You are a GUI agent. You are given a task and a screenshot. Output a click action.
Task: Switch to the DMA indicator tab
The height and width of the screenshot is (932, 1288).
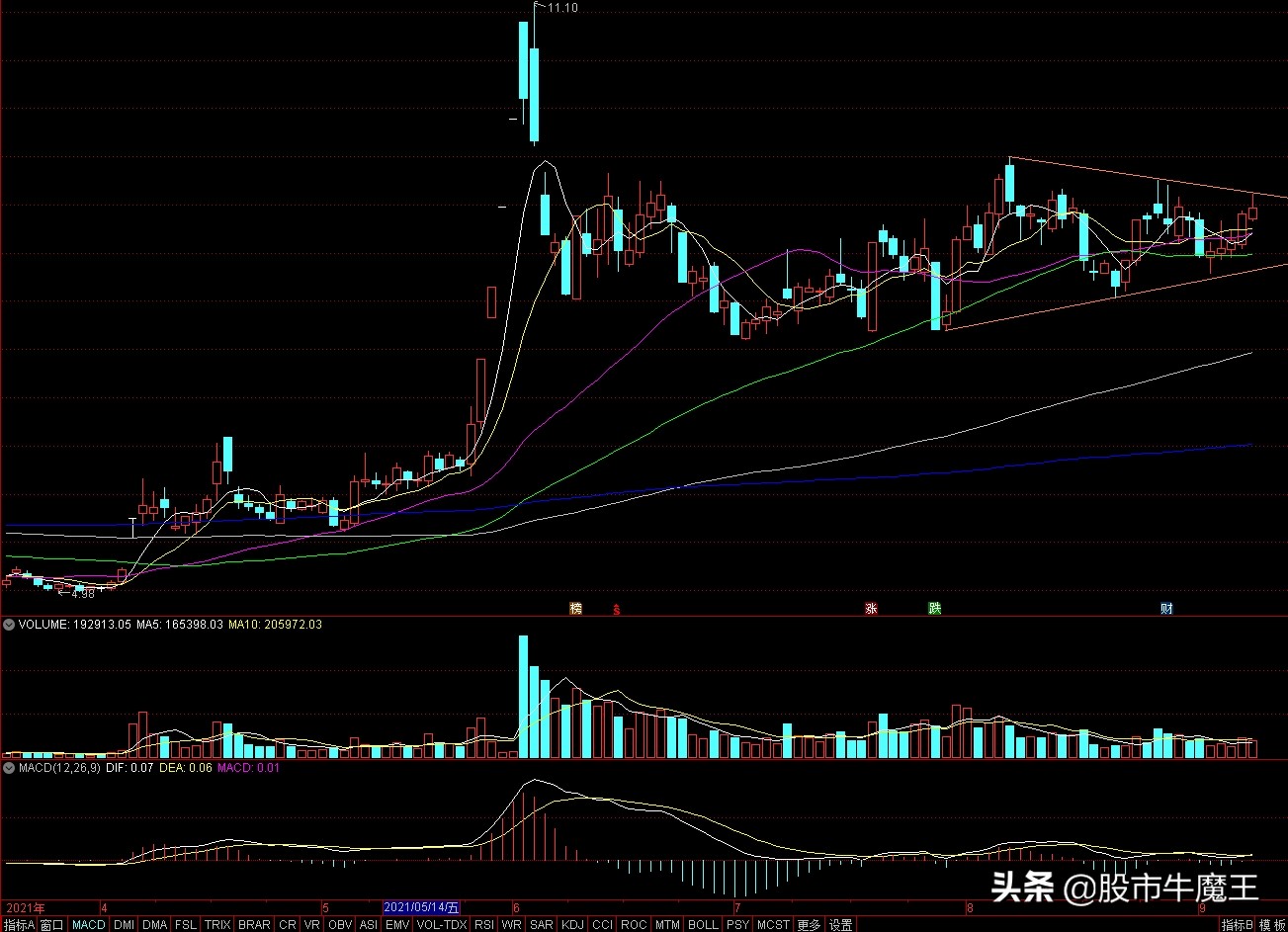(154, 925)
